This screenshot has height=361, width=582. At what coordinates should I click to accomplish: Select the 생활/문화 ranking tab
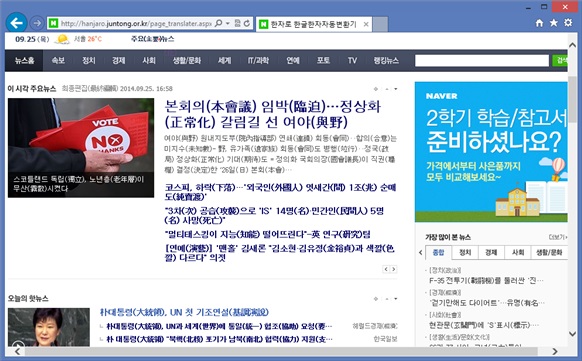coord(549,252)
